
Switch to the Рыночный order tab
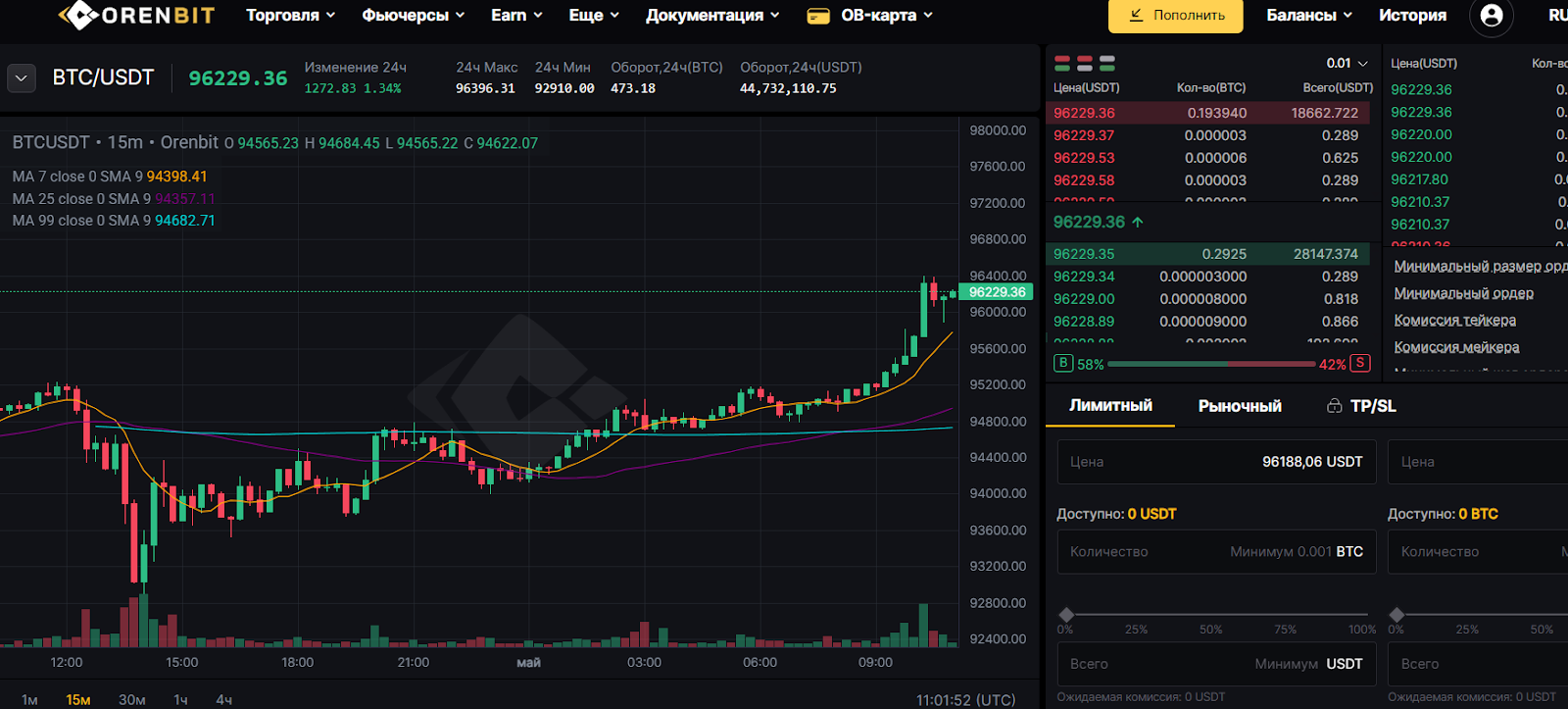click(1240, 406)
